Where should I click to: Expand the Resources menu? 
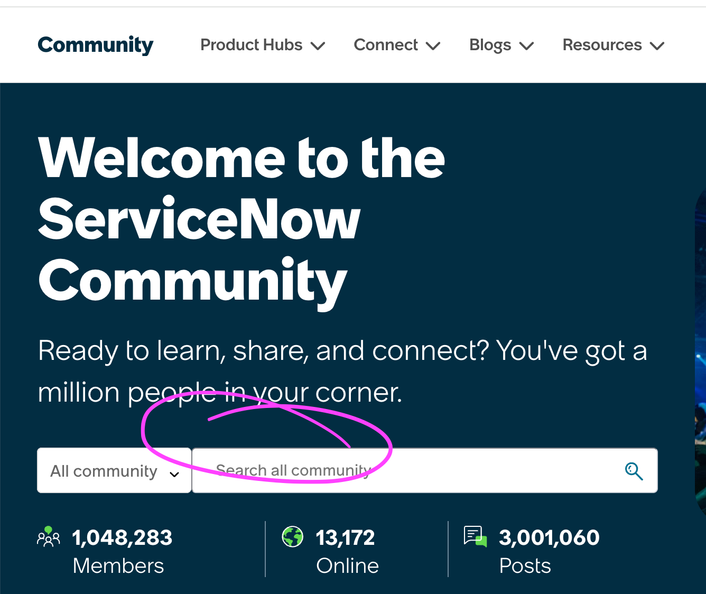pyautogui.click(x=613, y=45)
